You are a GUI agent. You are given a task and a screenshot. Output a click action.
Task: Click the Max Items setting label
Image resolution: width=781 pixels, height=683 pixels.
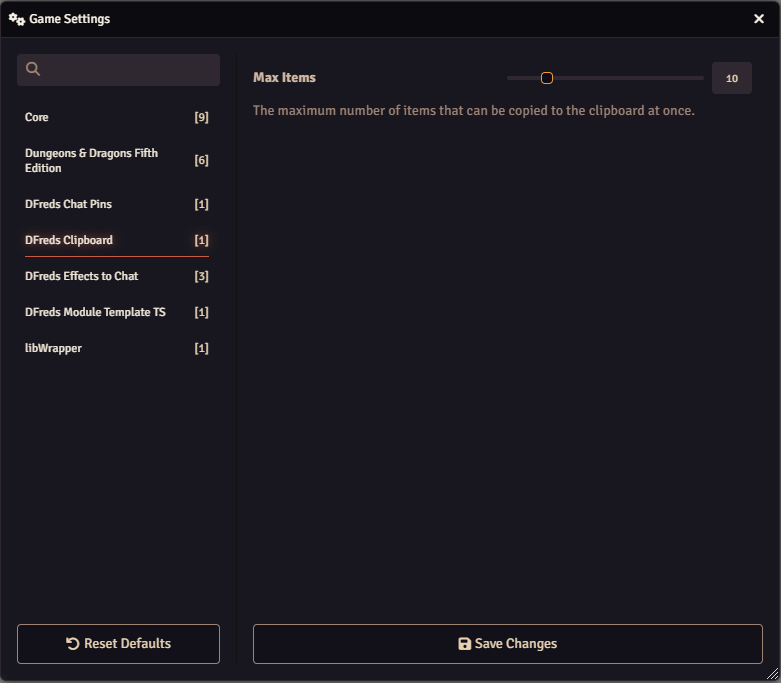point(284,78)
